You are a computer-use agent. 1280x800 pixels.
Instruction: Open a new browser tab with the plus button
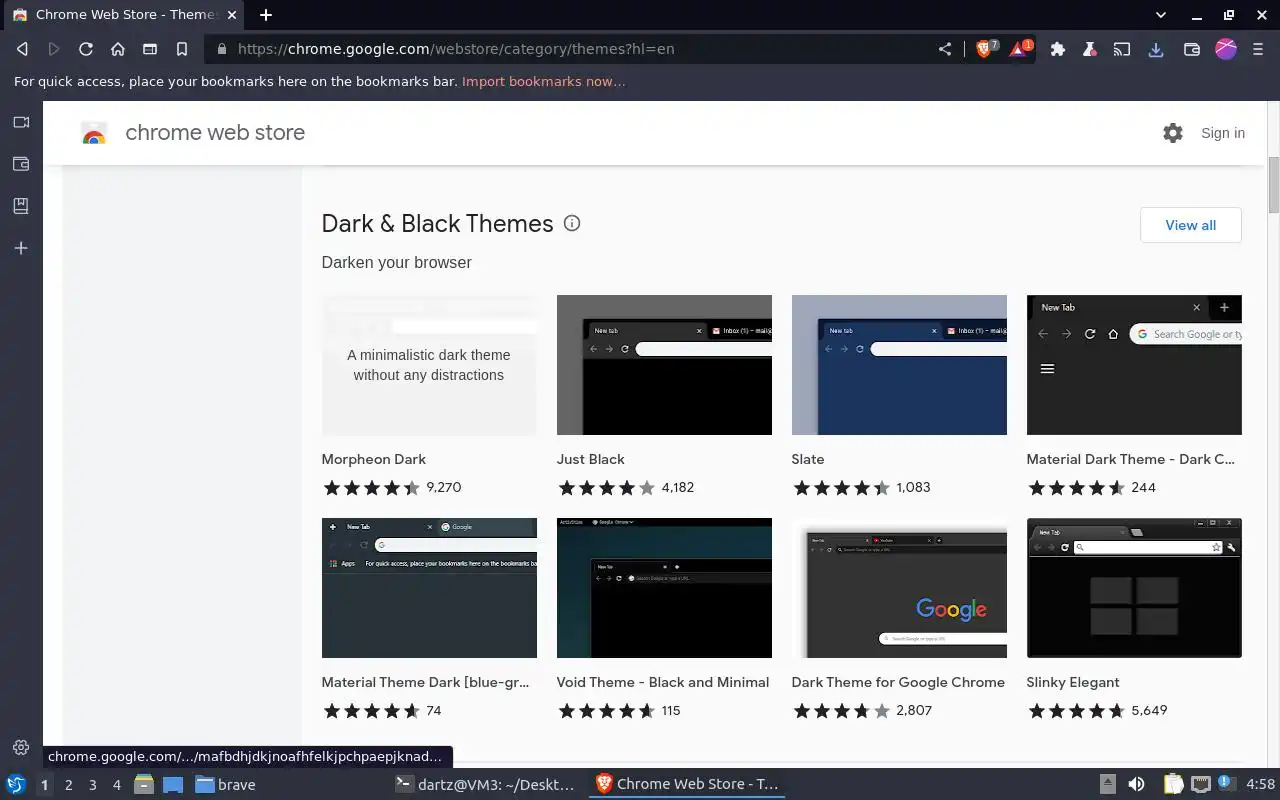(266, 15)
